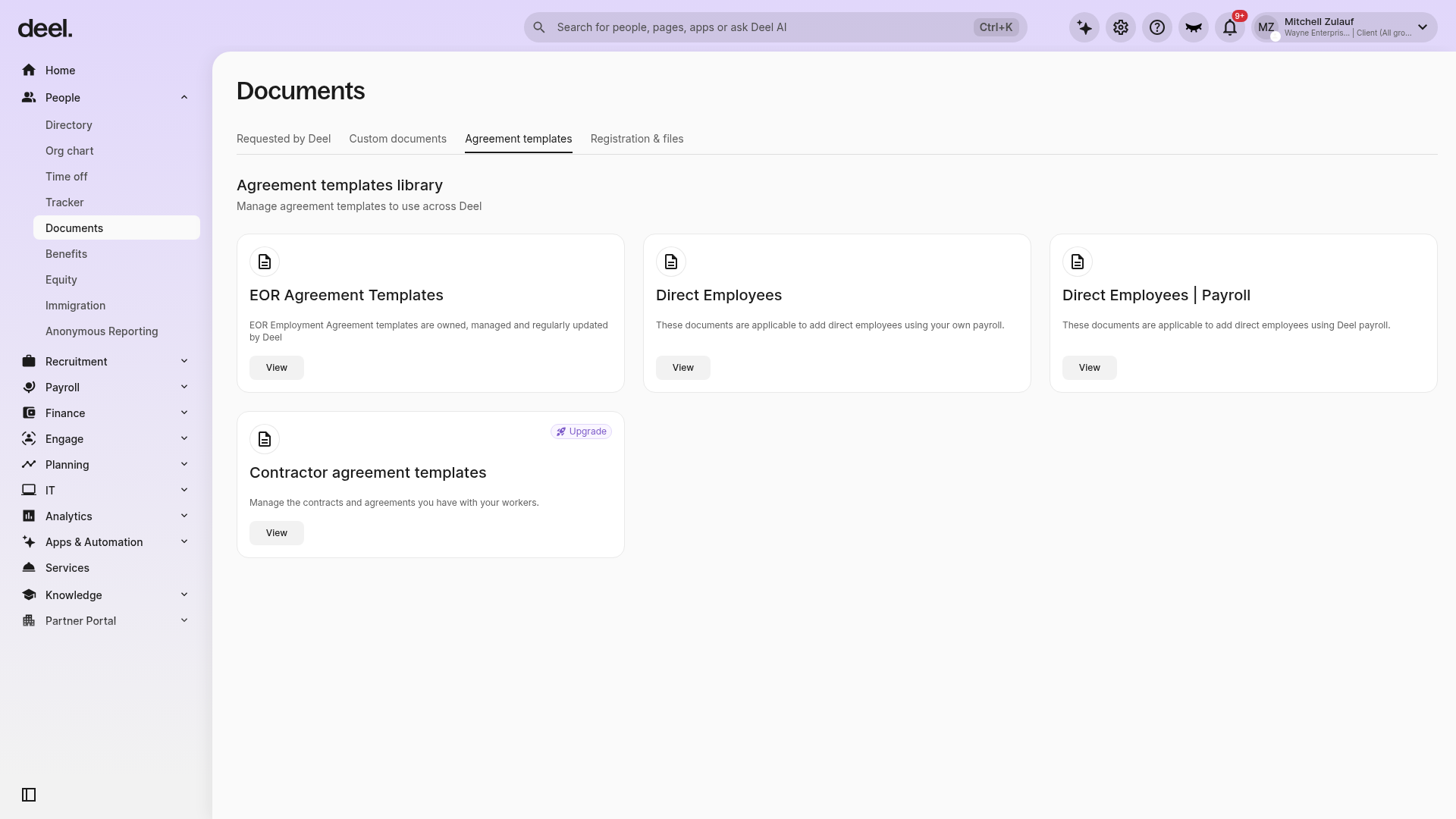This screenshot has height=819, width=1456.
Task: Open Immigration in the sidebar
Action: (117, 306)
